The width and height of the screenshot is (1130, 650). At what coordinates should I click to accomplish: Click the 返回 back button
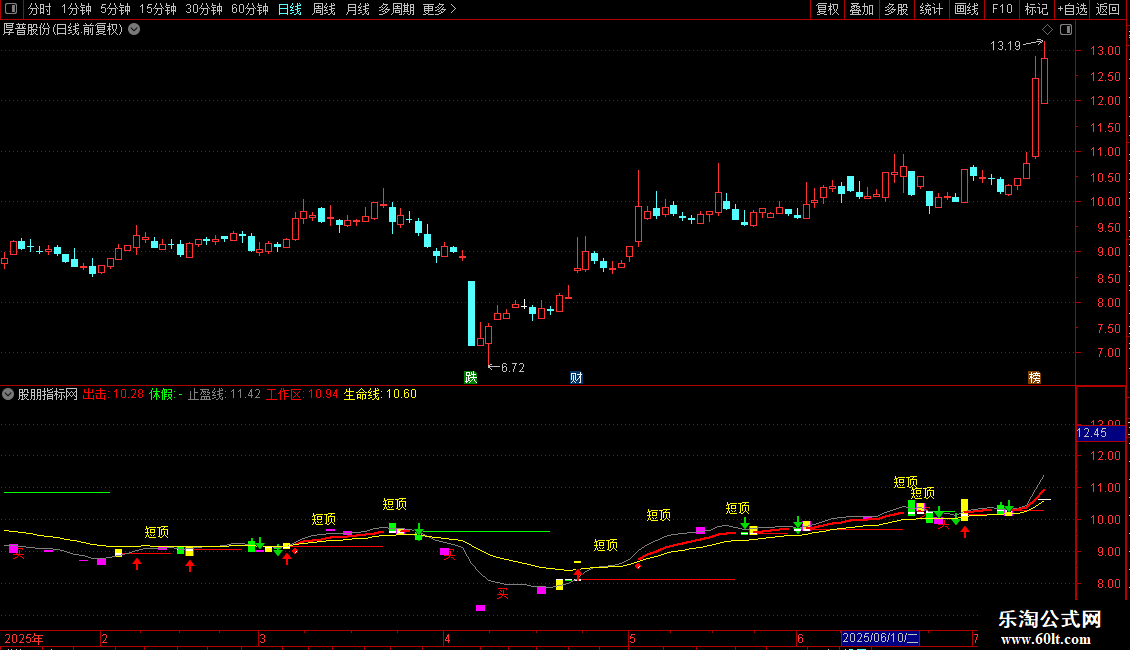pyautogui.click(x=1108, y=9)
